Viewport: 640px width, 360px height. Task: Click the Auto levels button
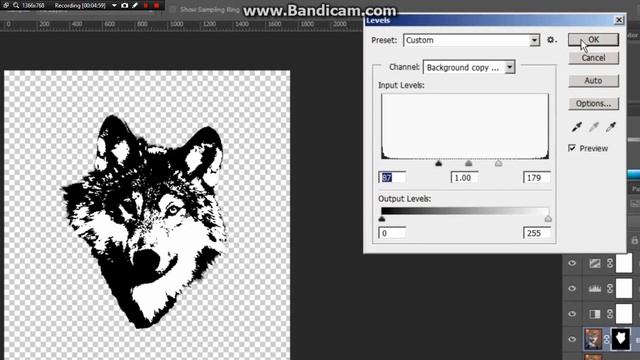(x=593, y=80)
